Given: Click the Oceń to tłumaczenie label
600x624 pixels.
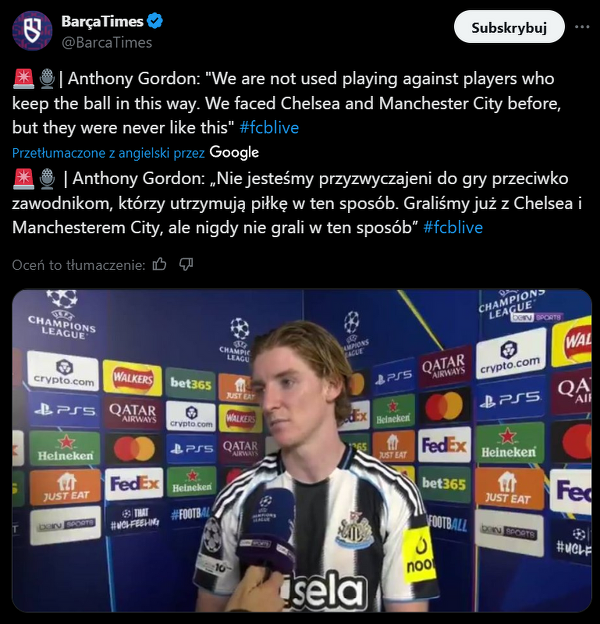Looking at the screenshot, I should pyautogui.click(x=79, y=265).
